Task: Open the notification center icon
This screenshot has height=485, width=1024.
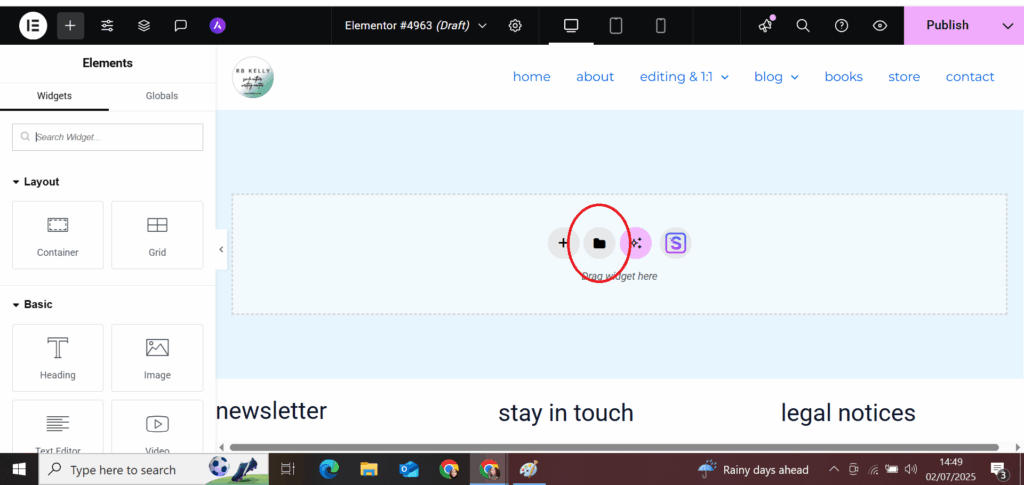Action: pyautogui.click(x=999, y=470)
